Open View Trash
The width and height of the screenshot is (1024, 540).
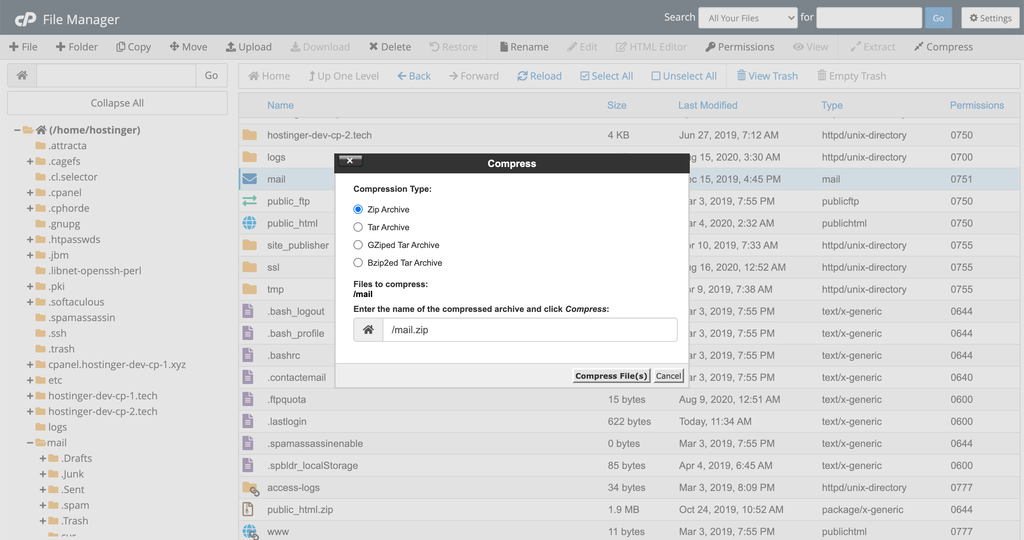click(767, 76)
